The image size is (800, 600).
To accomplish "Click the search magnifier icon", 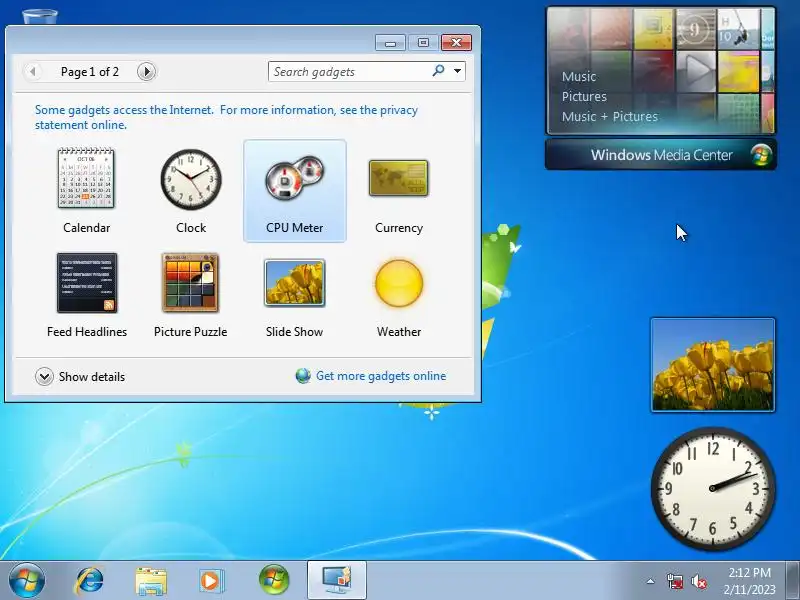I will tap(438, 70).
